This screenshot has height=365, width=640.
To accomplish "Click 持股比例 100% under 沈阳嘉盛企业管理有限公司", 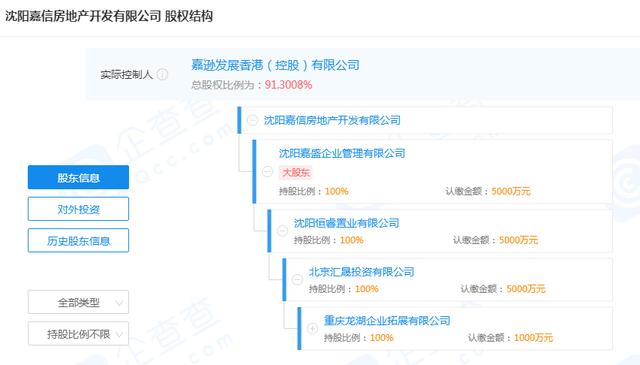I will pyautogui.click(x=337, y=191).
